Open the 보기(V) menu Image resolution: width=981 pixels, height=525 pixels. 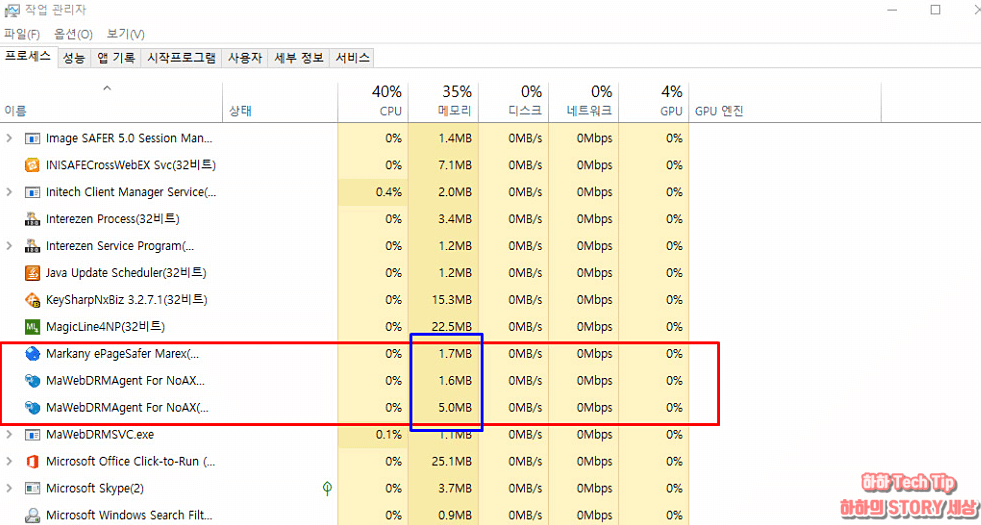point(125,34)
